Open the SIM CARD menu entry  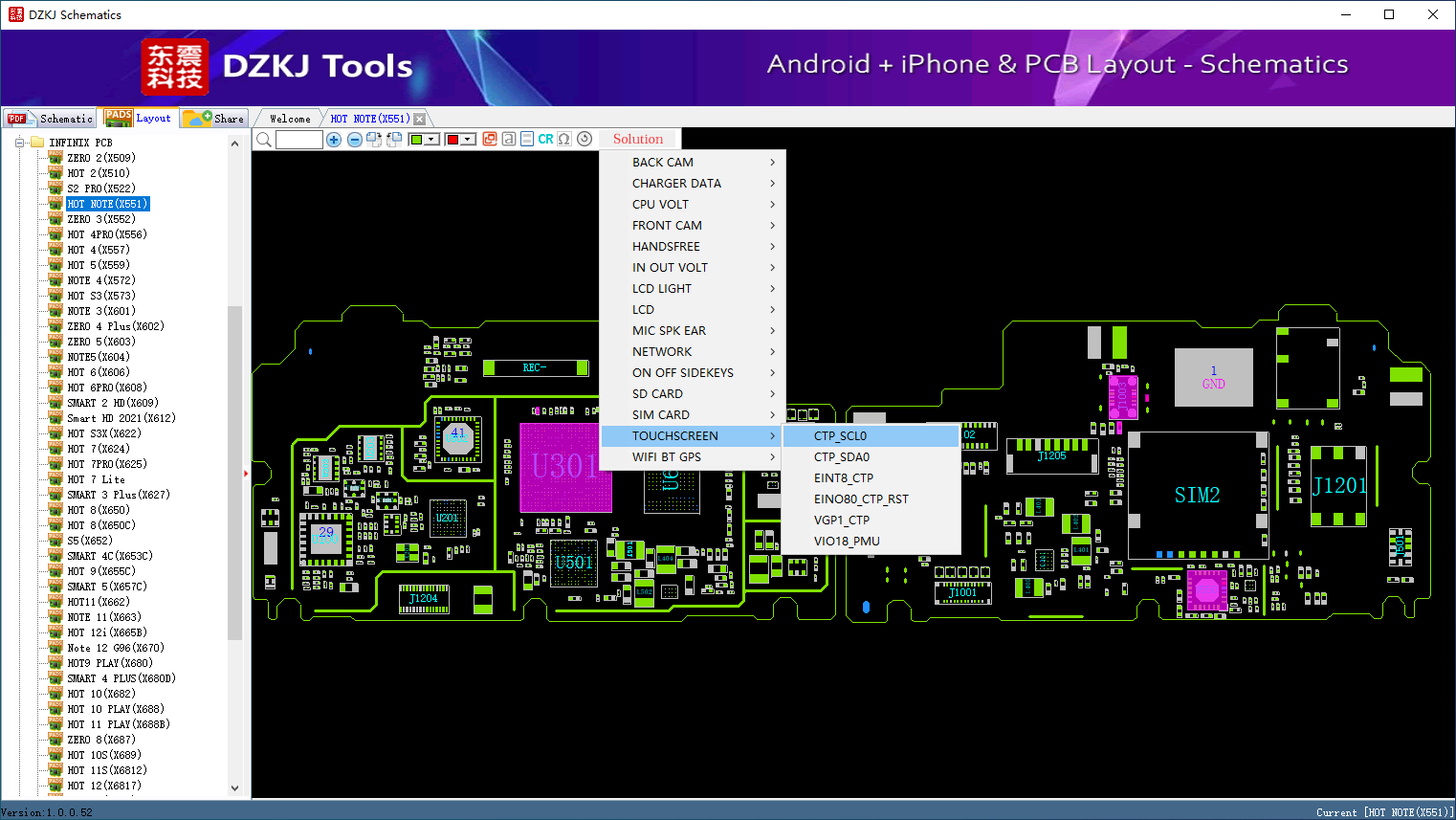point(693,415)
